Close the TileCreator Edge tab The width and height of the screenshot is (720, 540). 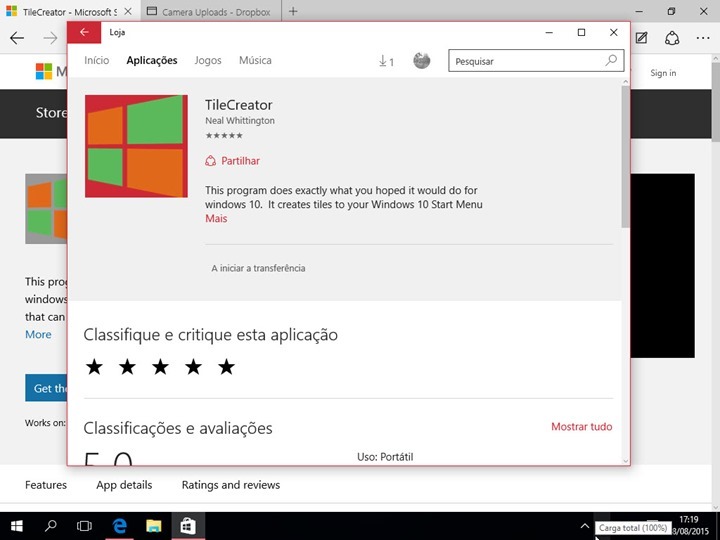coord(128,11)
